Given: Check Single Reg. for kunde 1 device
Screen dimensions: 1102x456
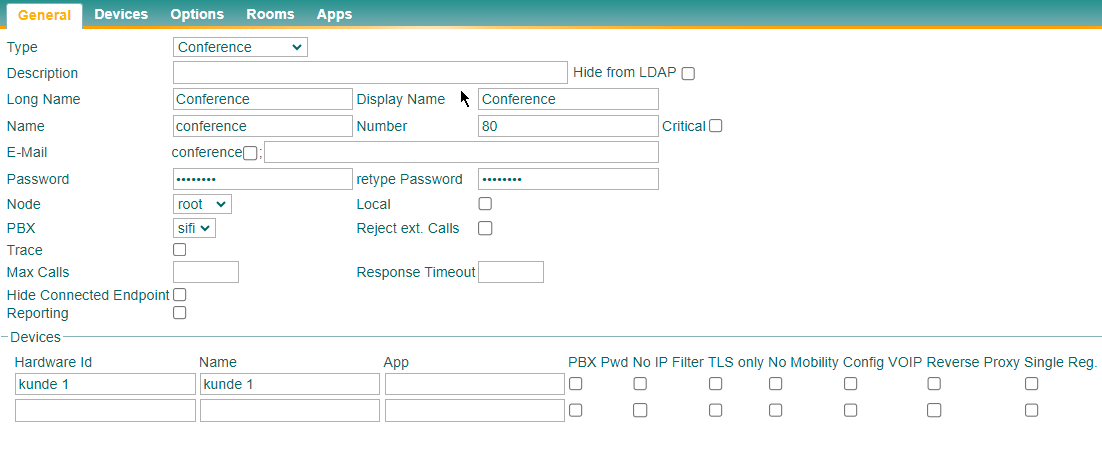Looking at the screenshot, I should 1031,384.
